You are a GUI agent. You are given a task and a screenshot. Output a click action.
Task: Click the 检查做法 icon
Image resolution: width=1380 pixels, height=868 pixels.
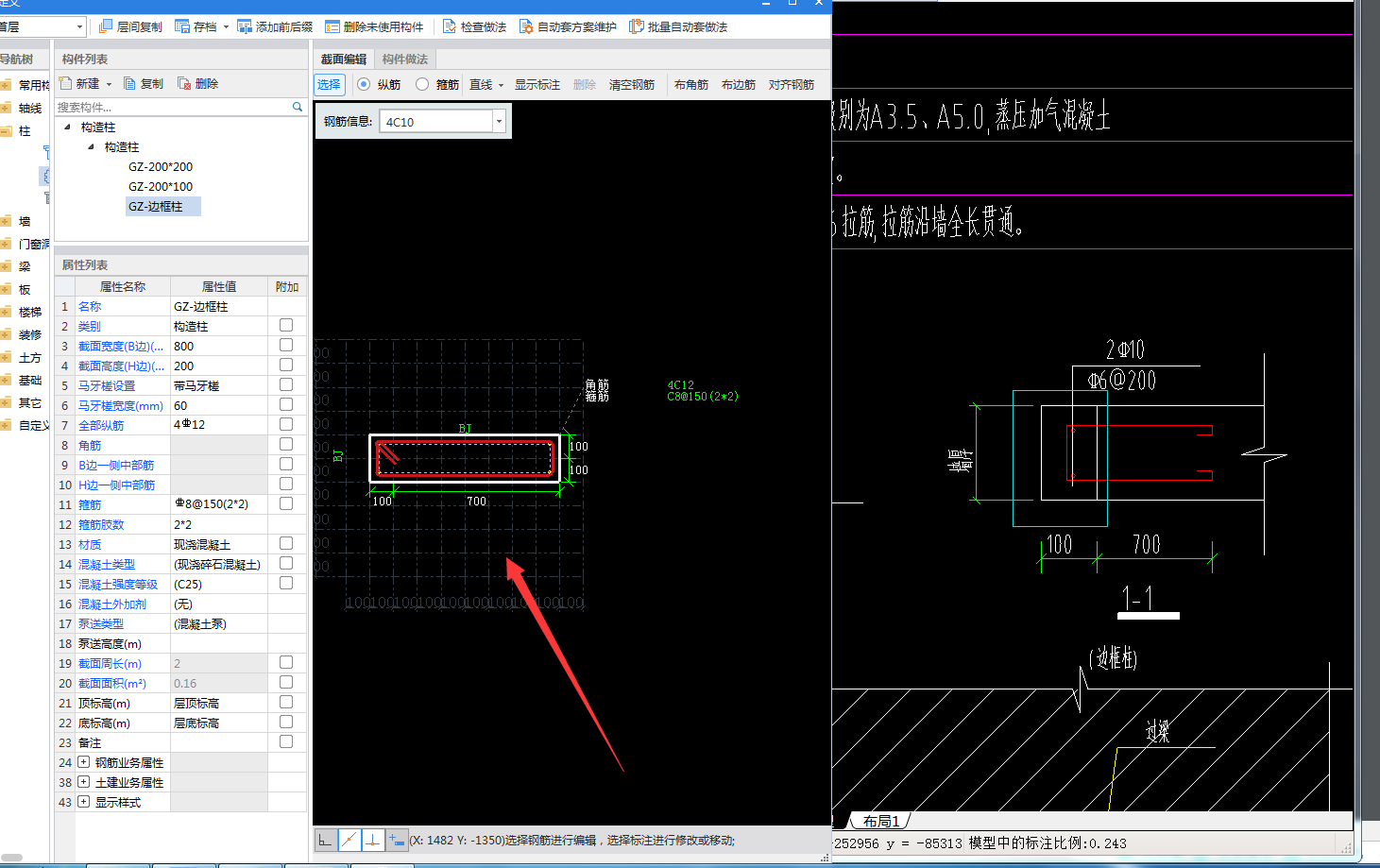point(450,26)
